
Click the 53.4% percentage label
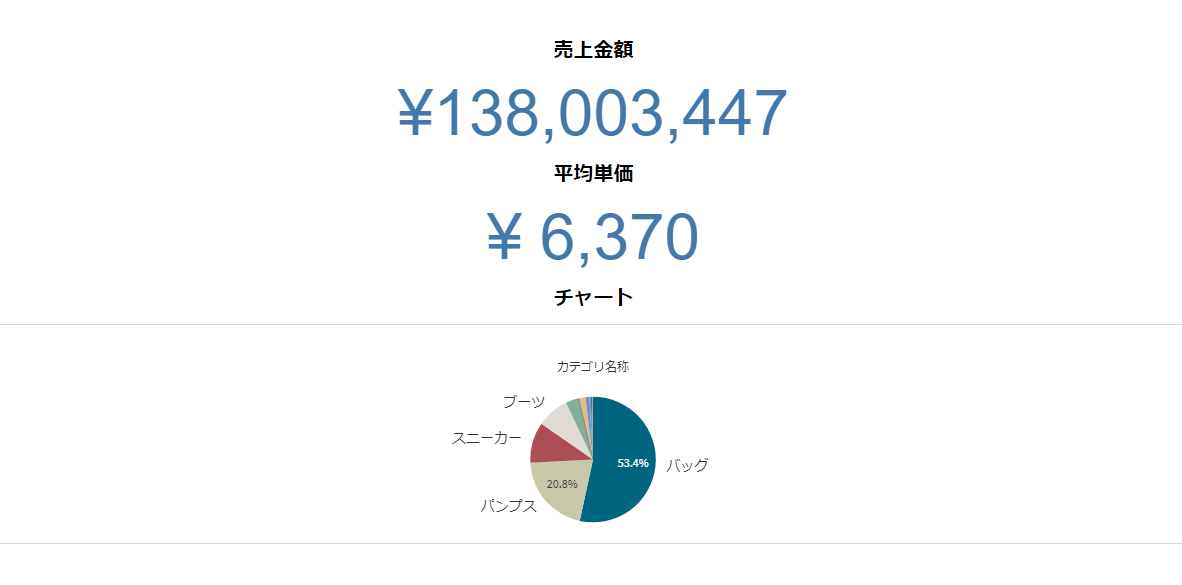(x=633, y=463)
